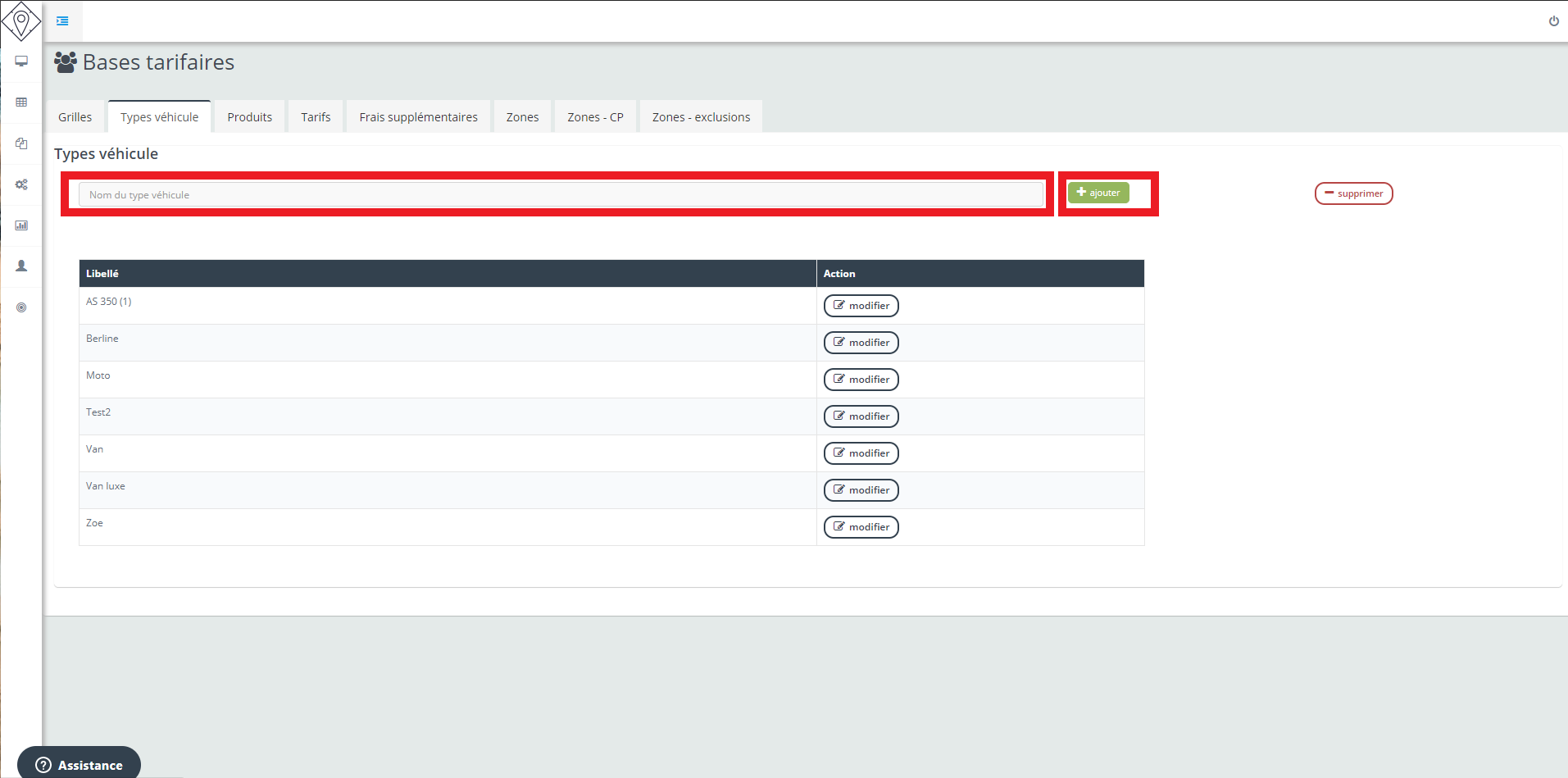This screenshot has height=778, width=1568.
Task: Open the bar chart statistics icon
Action: coord(21,225)
